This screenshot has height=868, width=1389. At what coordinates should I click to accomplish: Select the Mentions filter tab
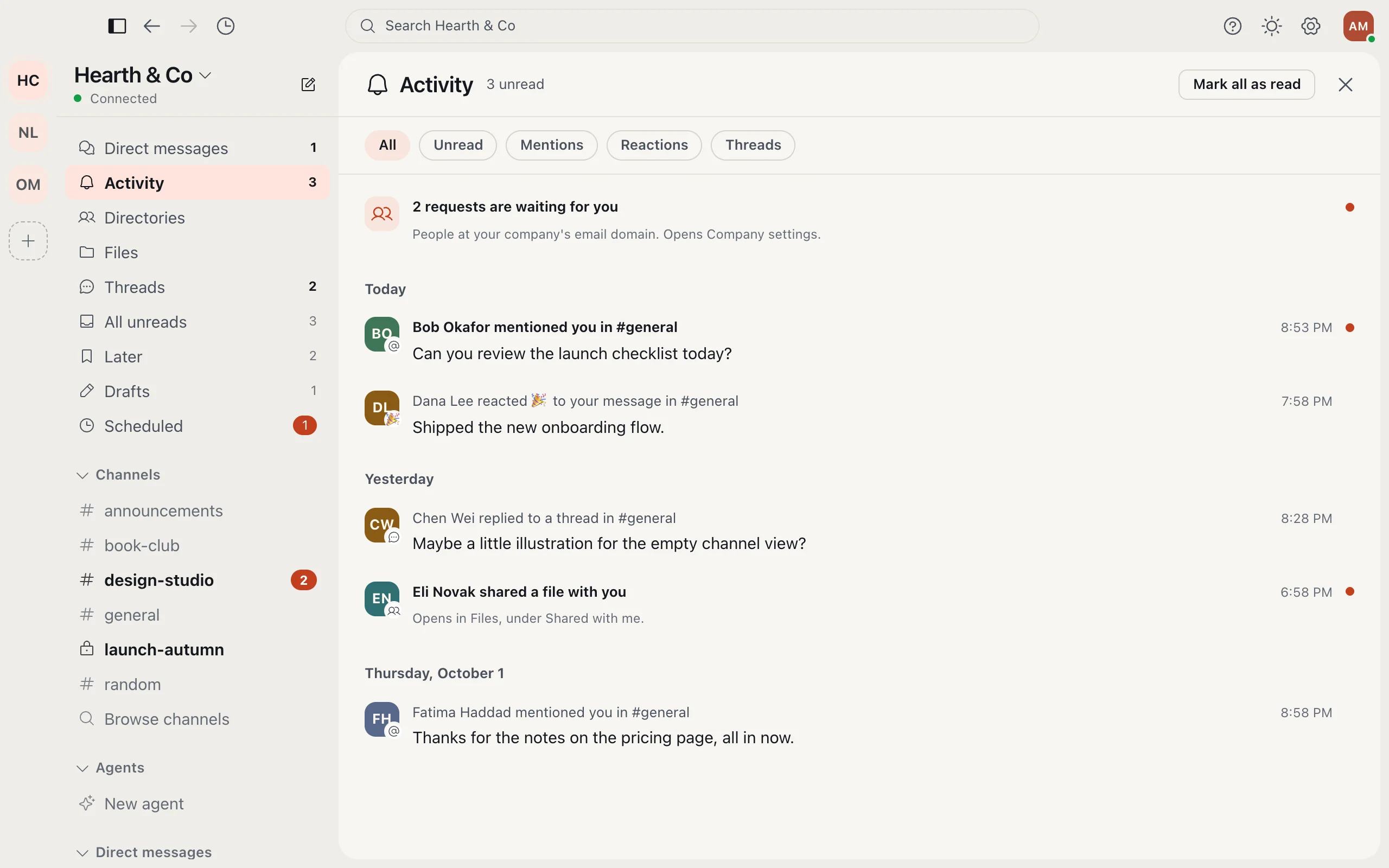[x=552, y=145]
